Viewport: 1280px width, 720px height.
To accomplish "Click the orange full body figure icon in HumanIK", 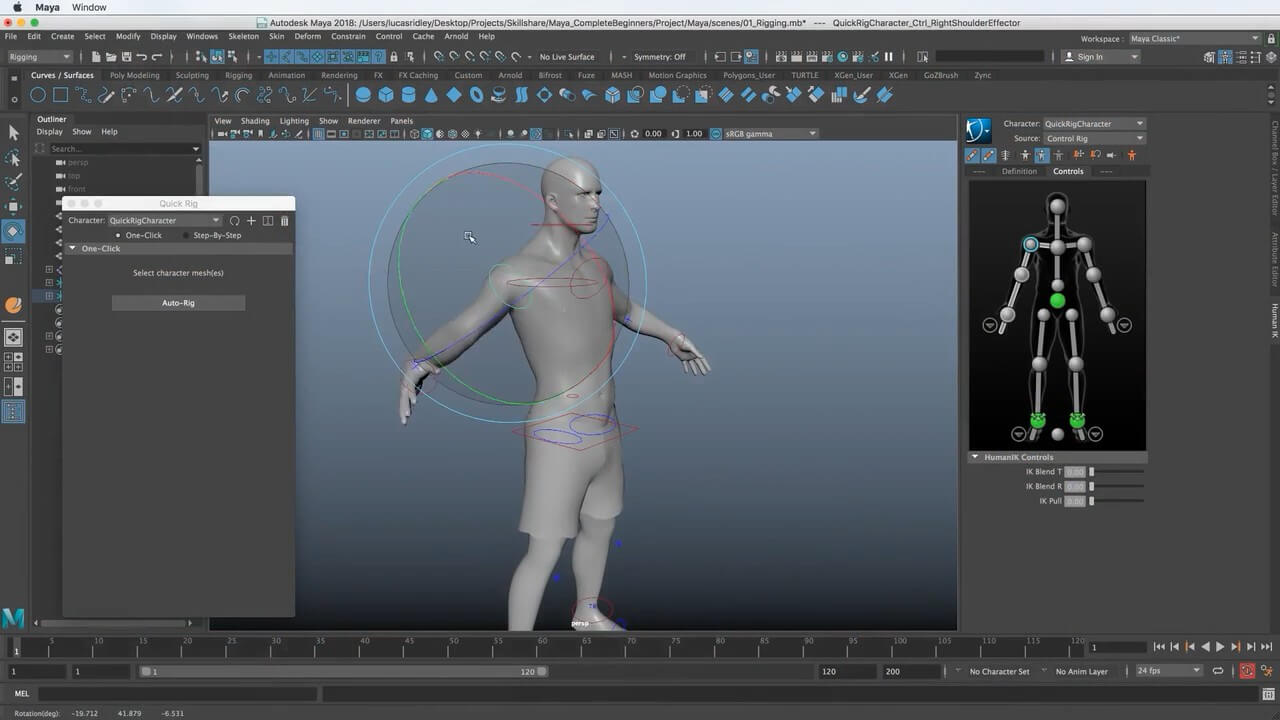I will [x=1132, y=155].
